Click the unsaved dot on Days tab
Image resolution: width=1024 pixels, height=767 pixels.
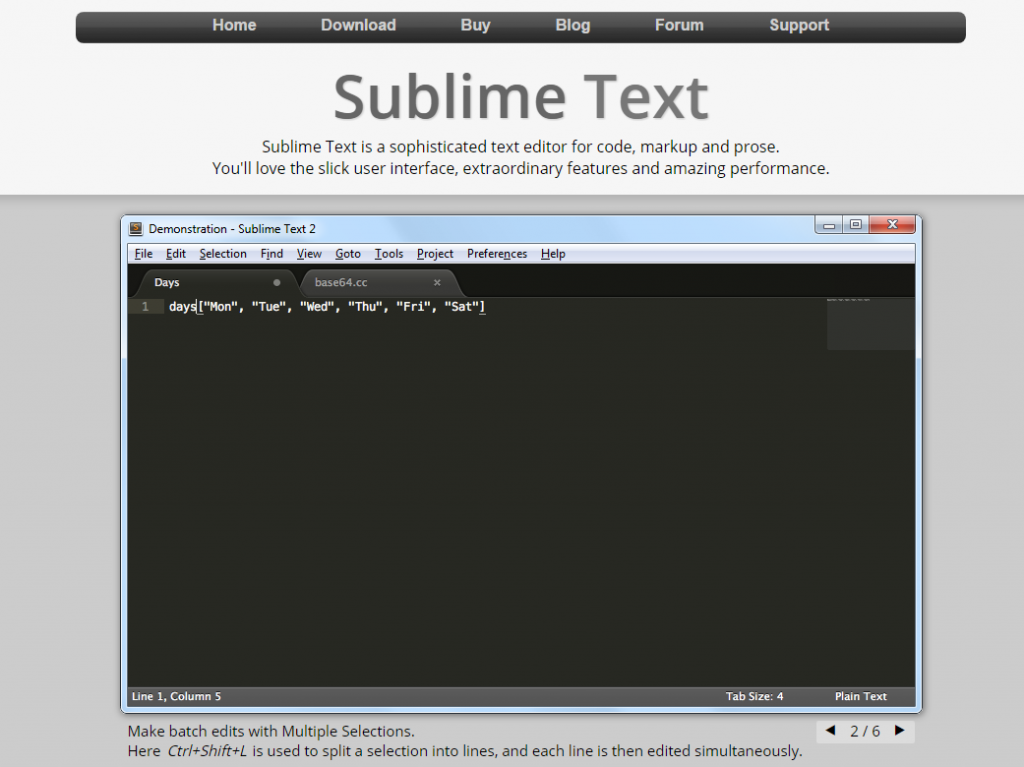coord(277,283)
